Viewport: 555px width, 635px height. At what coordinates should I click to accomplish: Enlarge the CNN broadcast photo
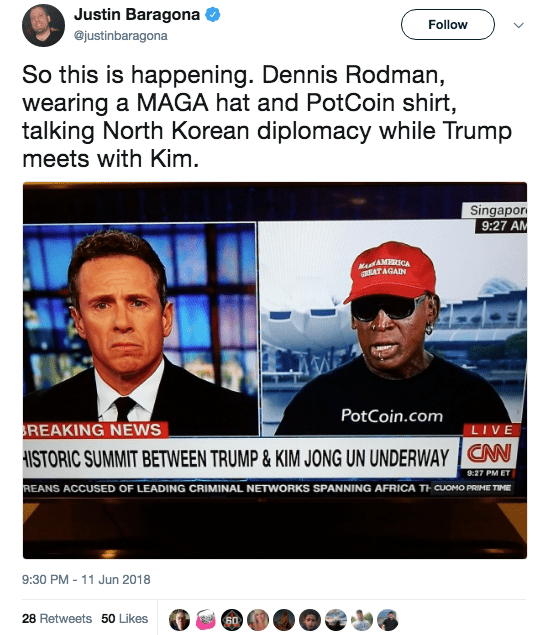(x=275, y=371)
